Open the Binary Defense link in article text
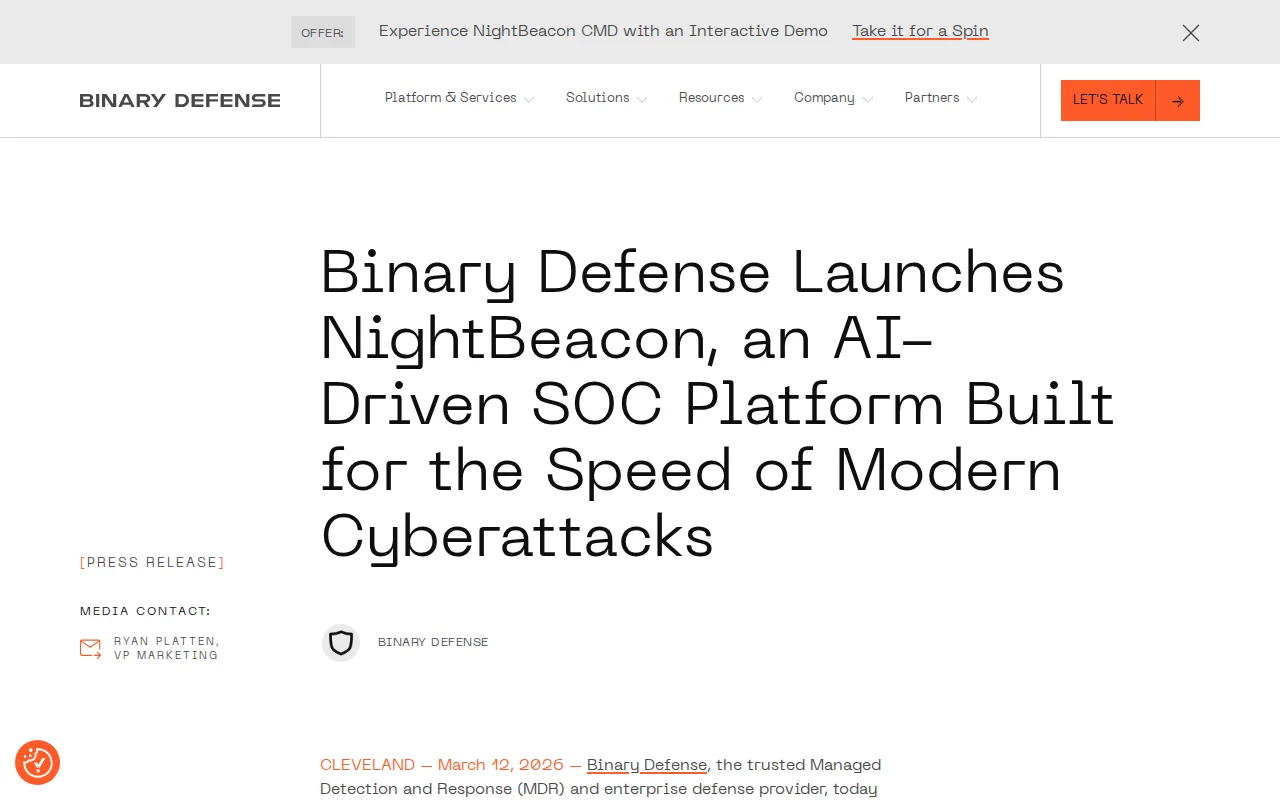The height and width of the screenshot is (800, 1280). [647, 765]
